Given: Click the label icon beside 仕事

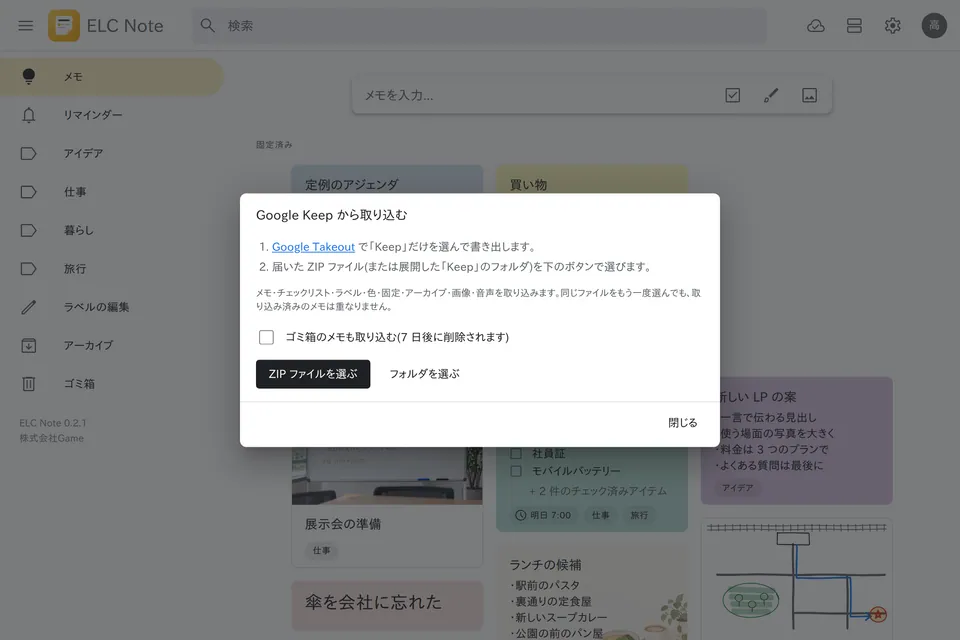Looking at the screenshot, I should [x=29, y=192].
